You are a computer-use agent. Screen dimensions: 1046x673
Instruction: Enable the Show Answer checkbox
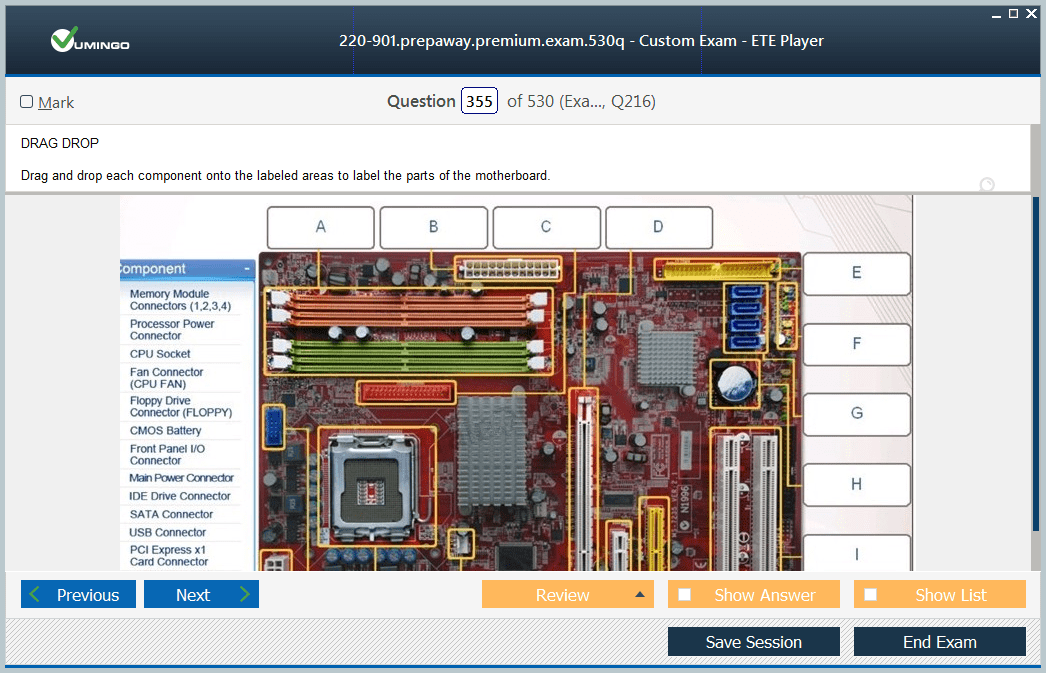point(685,595)
